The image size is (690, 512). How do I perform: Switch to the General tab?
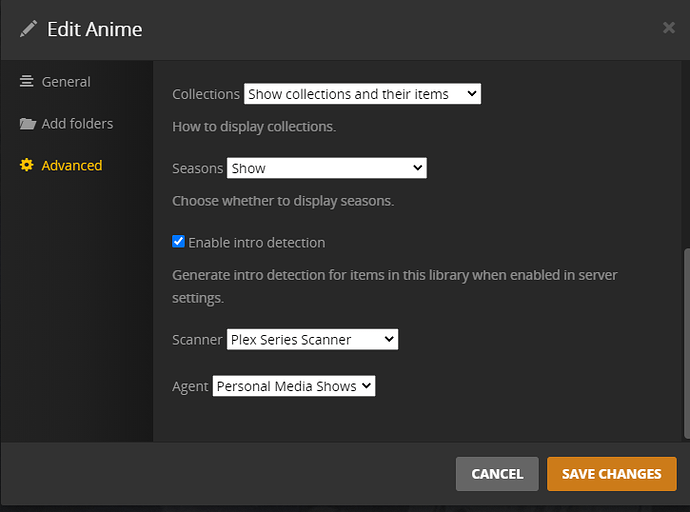point(66,82)
